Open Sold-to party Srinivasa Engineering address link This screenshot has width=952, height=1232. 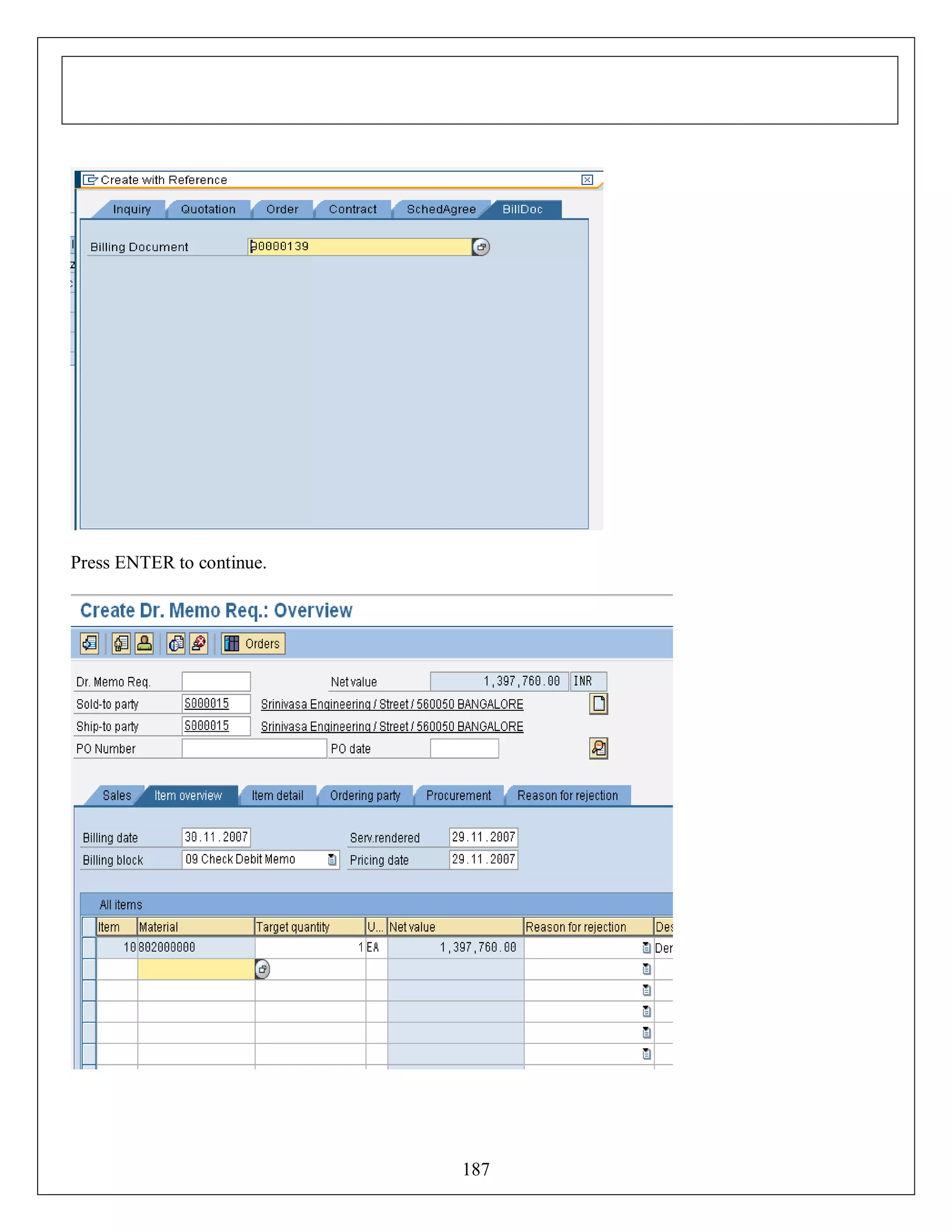point(391,704)
